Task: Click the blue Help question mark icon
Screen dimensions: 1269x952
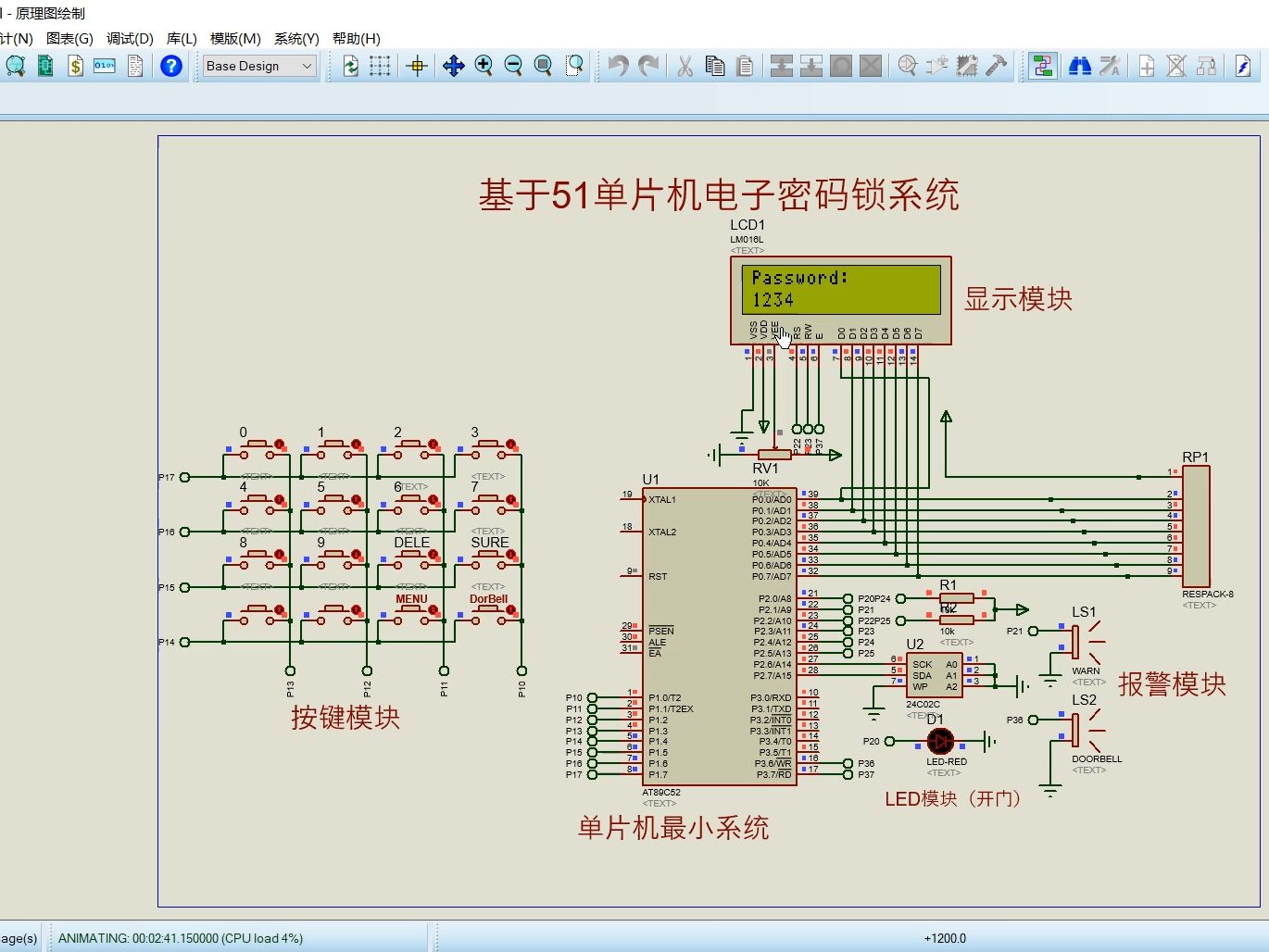Action: pos(171,66)
